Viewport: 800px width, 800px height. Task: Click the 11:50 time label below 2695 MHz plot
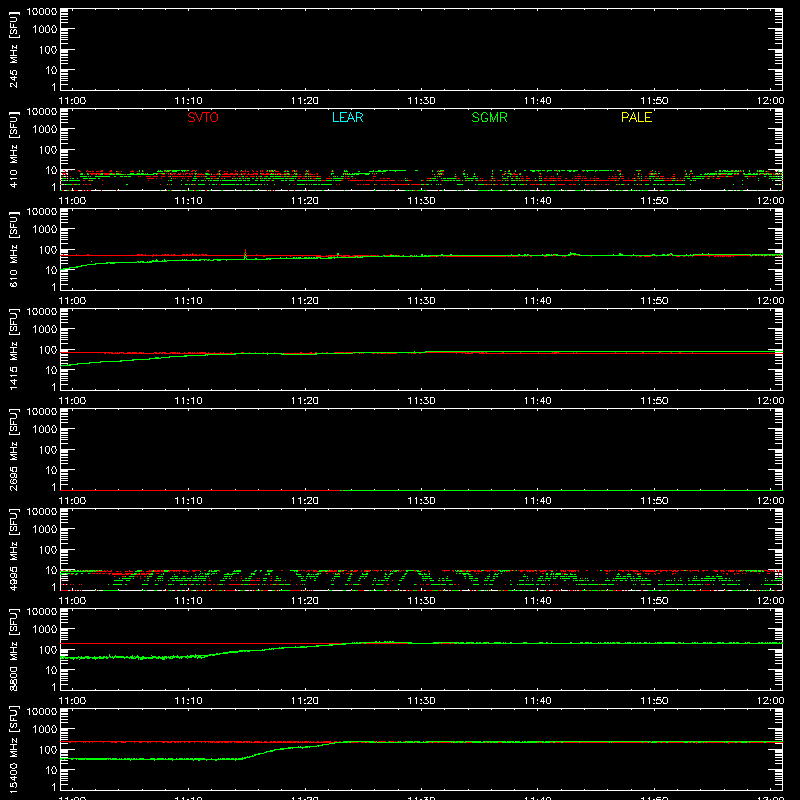pyautogui.click(x=654, y=501)
